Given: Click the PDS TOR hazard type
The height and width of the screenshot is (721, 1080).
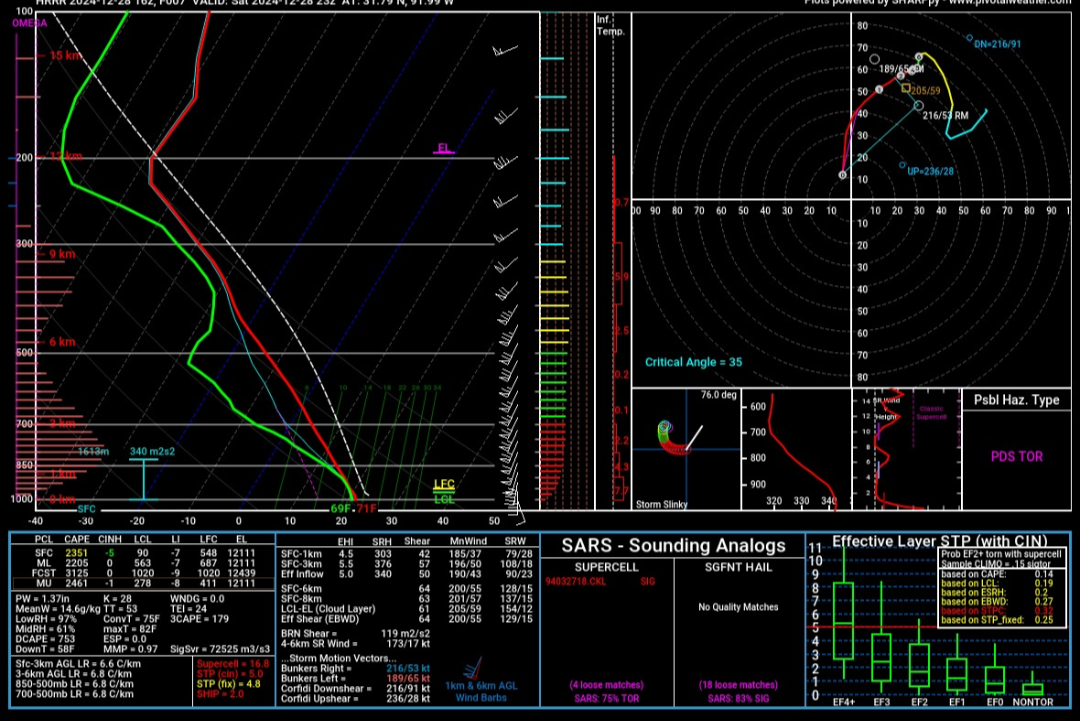Looking at the screenshot, I should 1017,457.
